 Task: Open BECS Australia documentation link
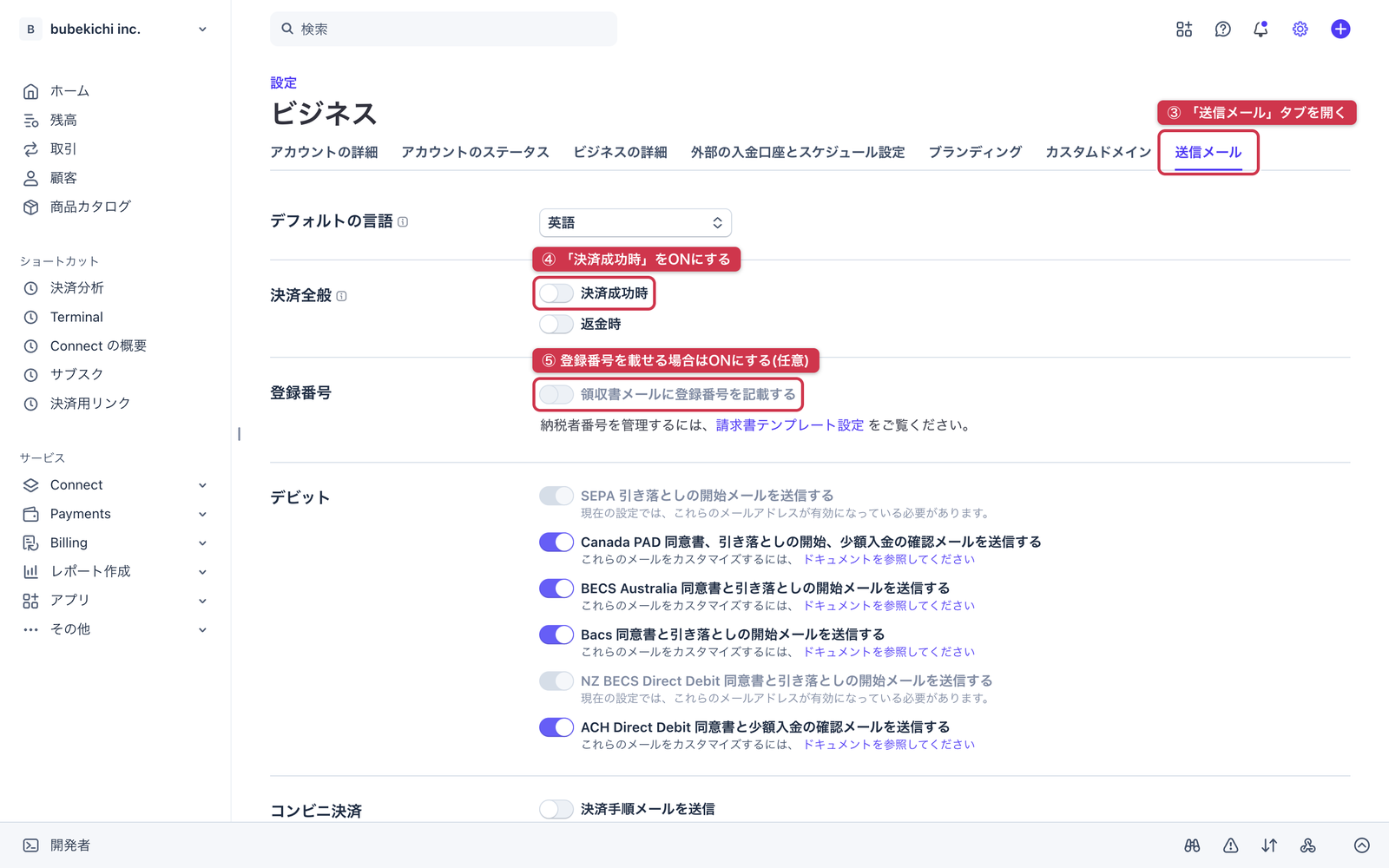[x=889, y=606]
